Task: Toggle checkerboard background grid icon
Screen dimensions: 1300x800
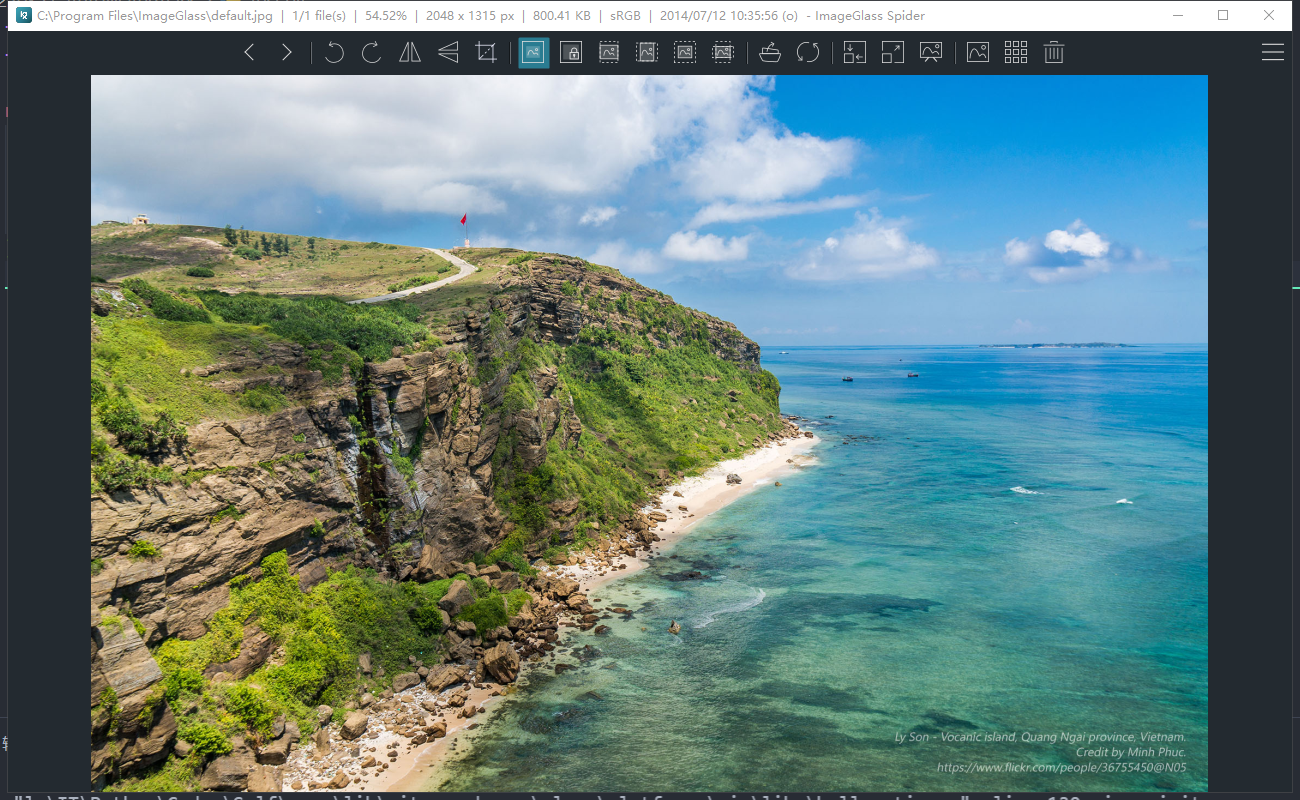Action: click(x=1016, y=53)
